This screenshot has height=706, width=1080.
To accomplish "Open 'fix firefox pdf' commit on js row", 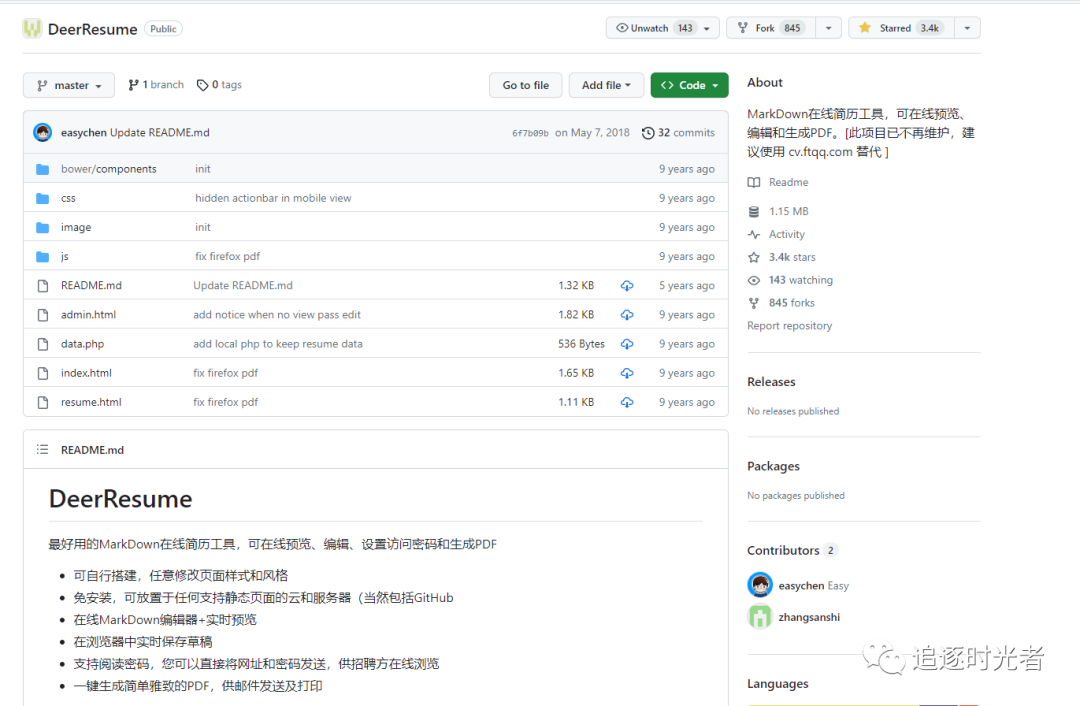I will click(x=227, y=256).
